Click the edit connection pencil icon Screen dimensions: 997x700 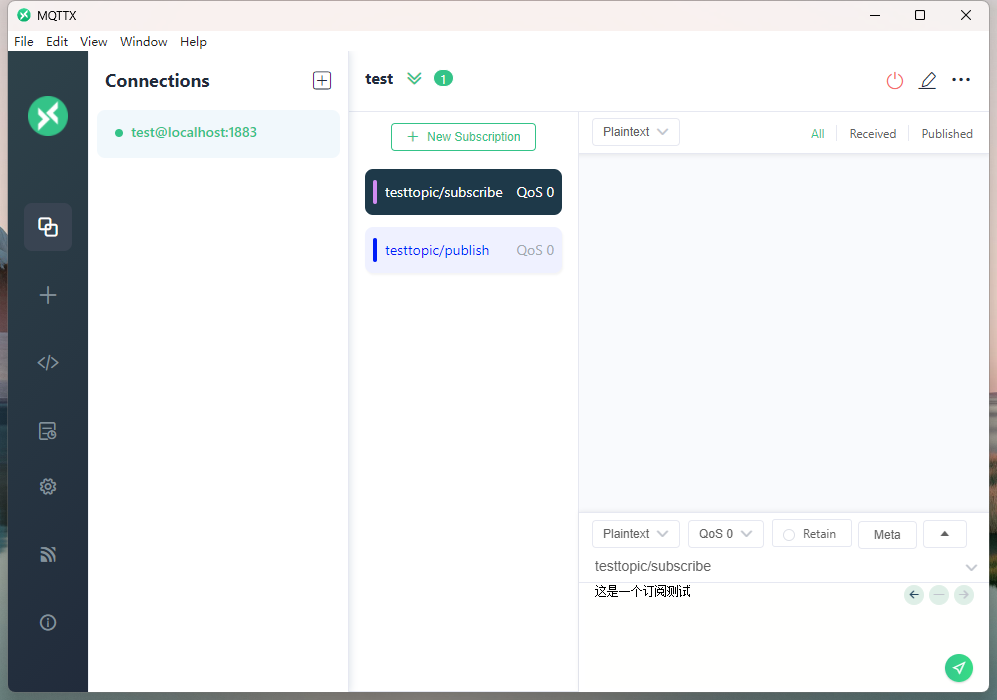tap(928, 81)
